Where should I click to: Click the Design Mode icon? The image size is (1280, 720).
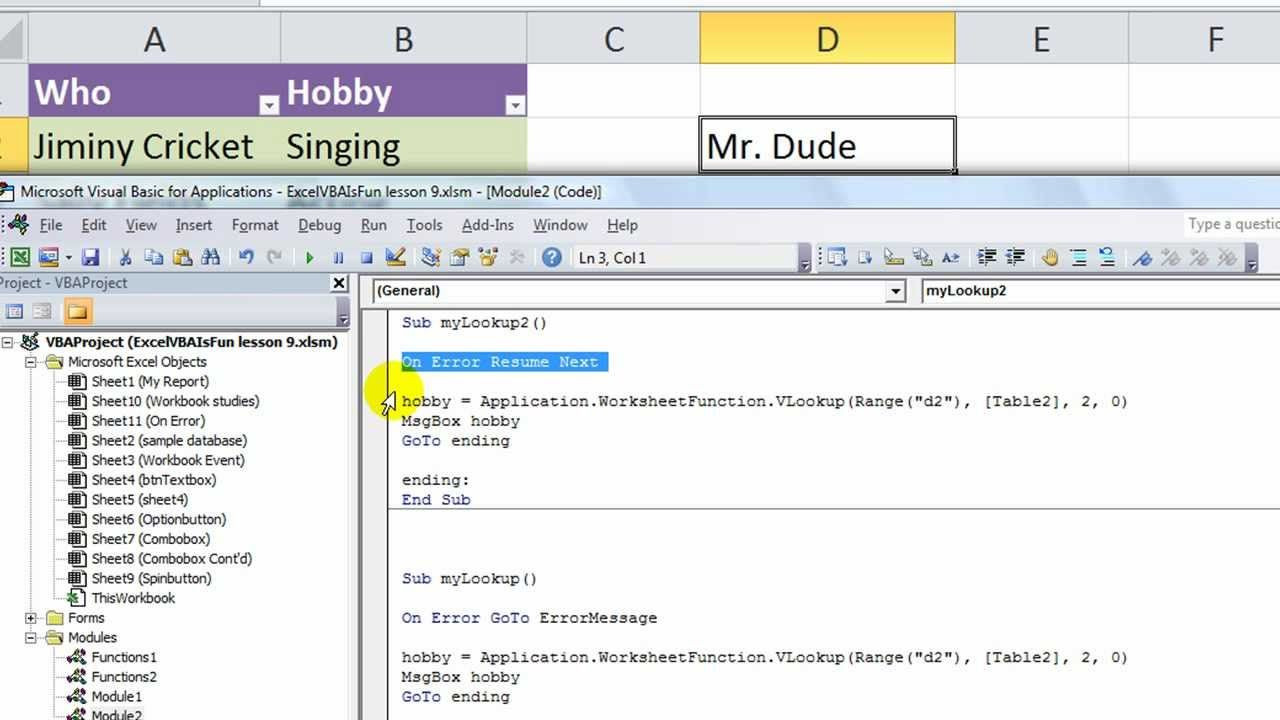tap(395, 257)
